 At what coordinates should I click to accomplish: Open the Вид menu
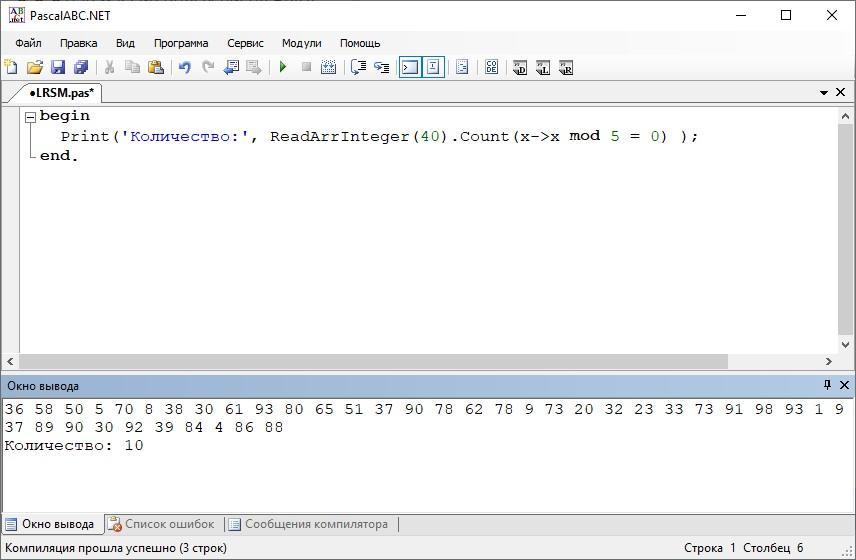[x=125, y=43]
